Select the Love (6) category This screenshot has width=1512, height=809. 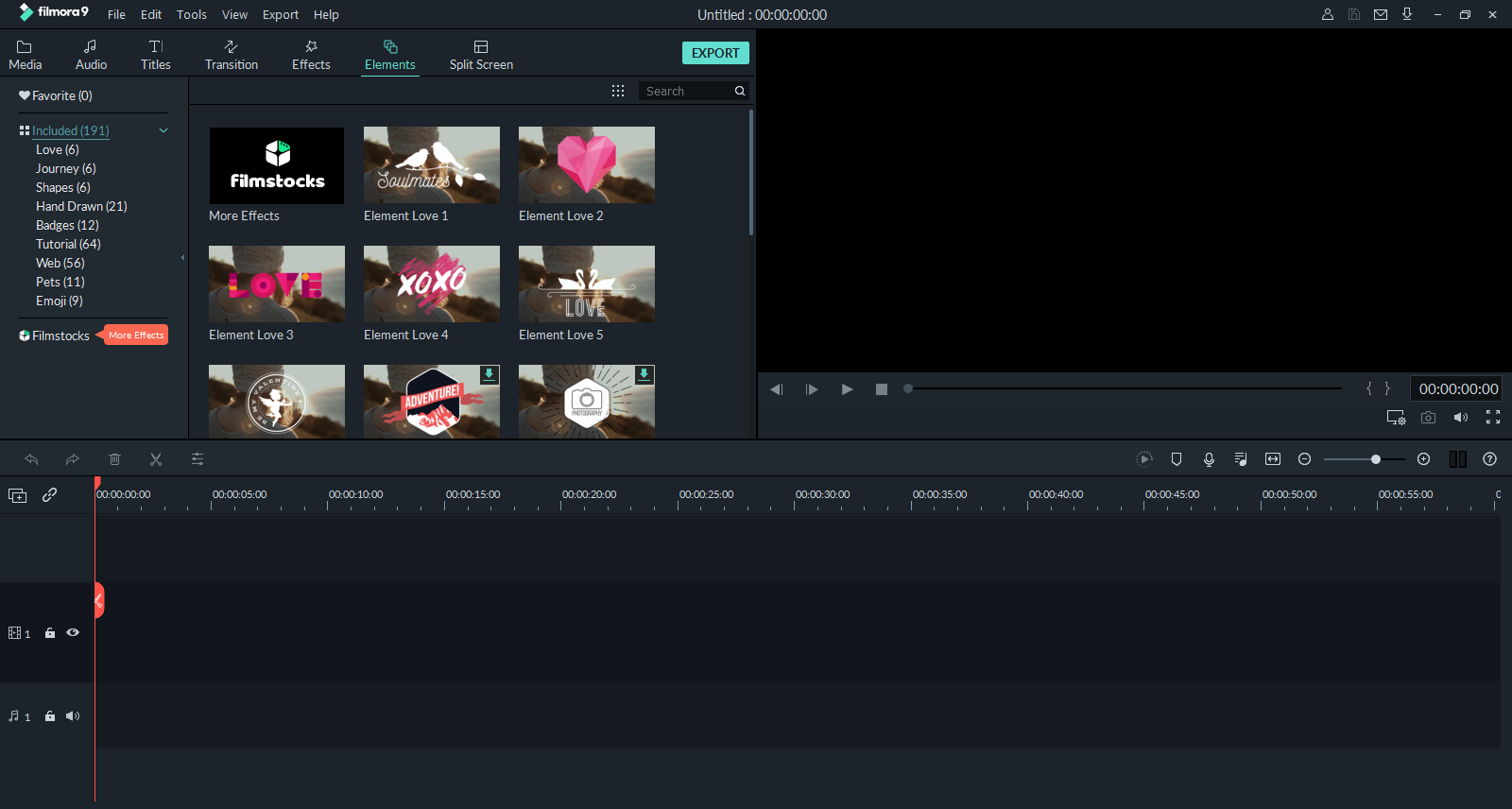click(58, 149)
